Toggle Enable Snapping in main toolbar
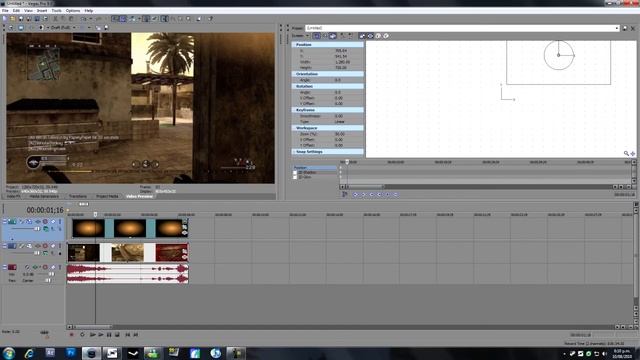 115,19
